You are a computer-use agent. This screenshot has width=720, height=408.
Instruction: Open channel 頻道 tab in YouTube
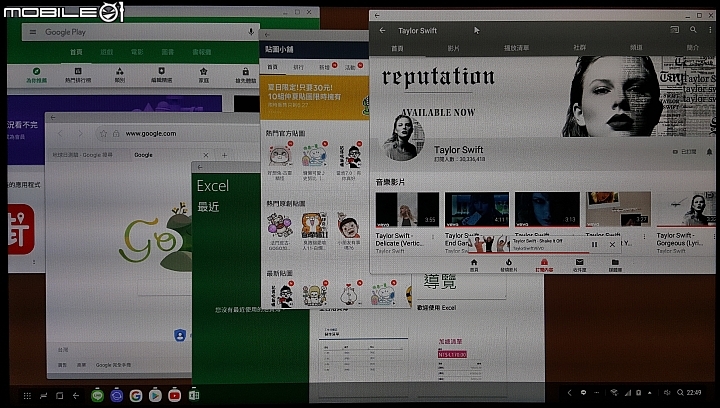(x=636, y=47)
